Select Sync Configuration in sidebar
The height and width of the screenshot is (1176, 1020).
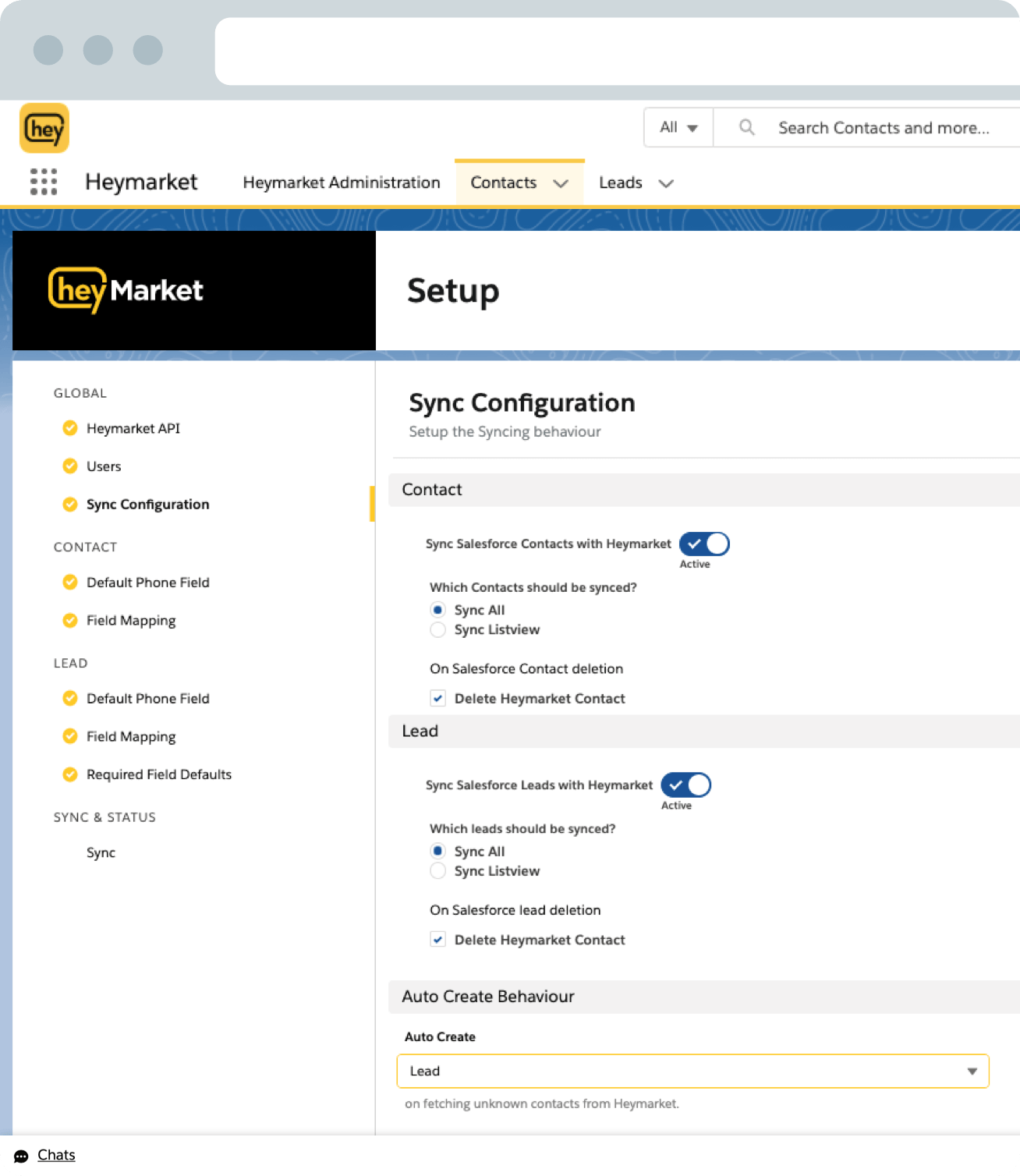(148, 505)
